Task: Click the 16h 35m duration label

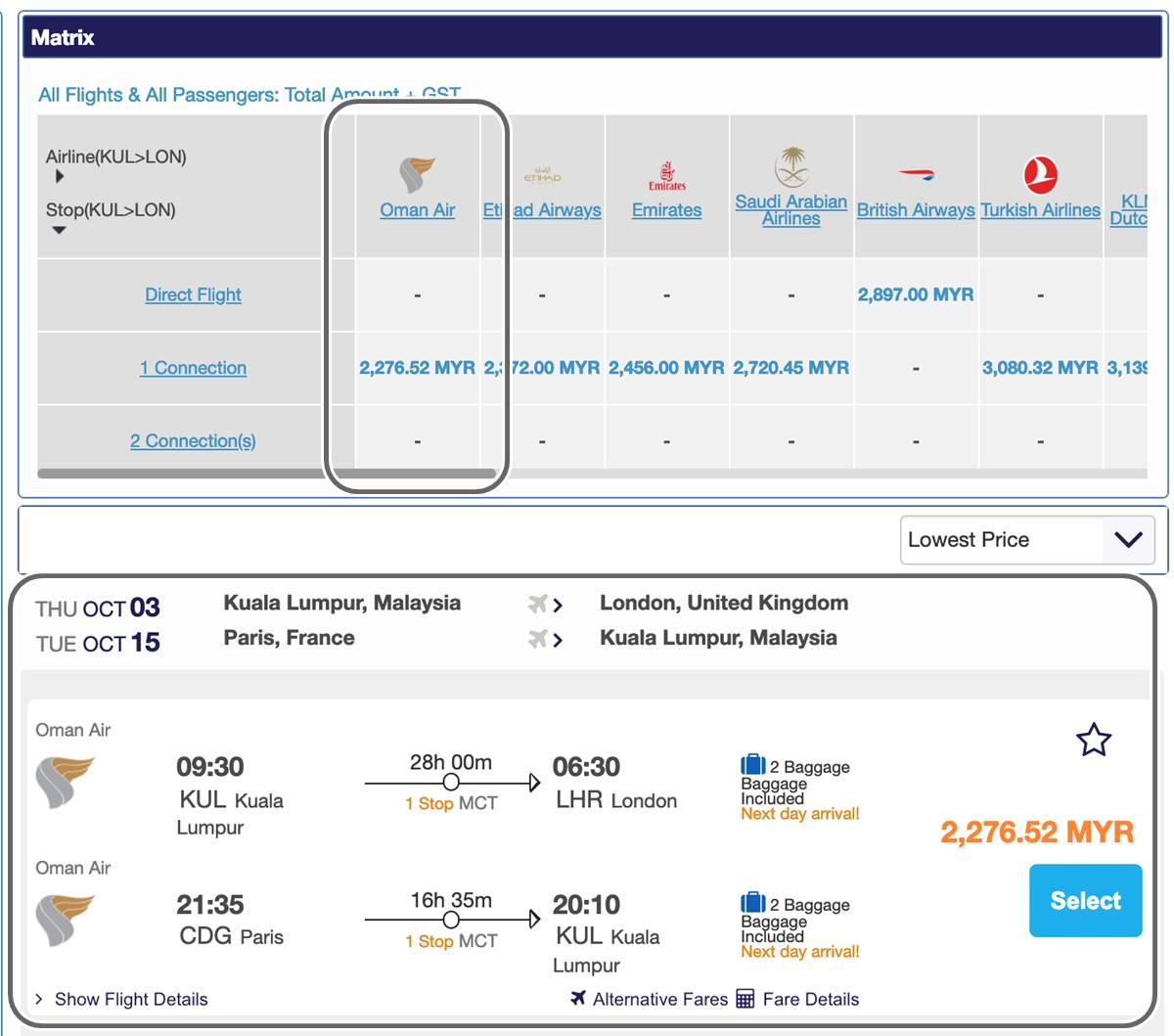Action: point(451,900)
